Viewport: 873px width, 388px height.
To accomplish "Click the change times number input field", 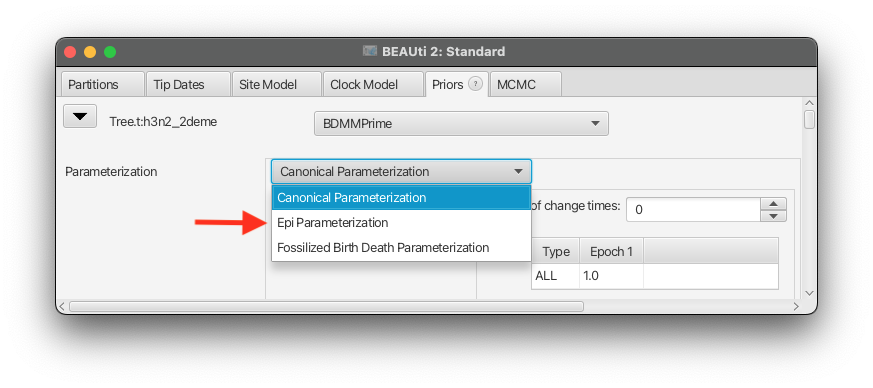I will click(693, 210).
